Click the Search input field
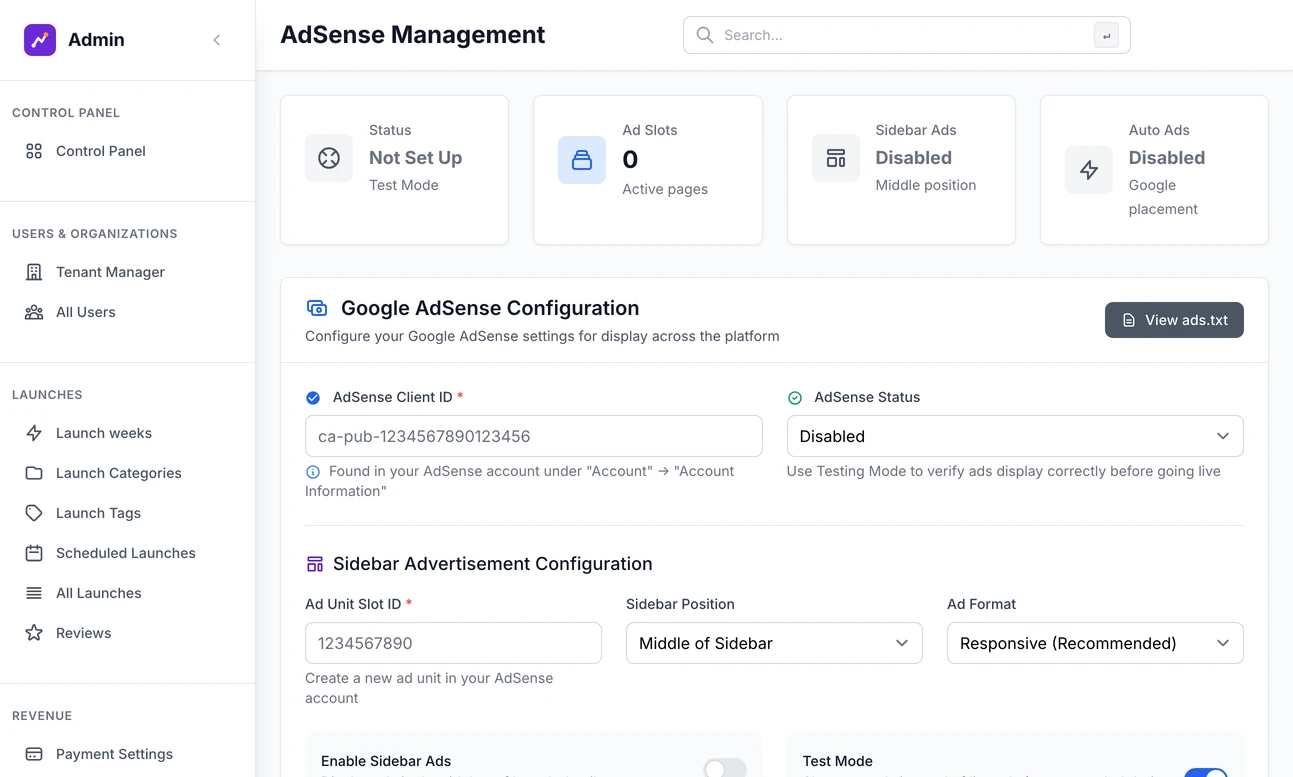The height and width of the screenshot is (777, 1293). tap(906, 35)
